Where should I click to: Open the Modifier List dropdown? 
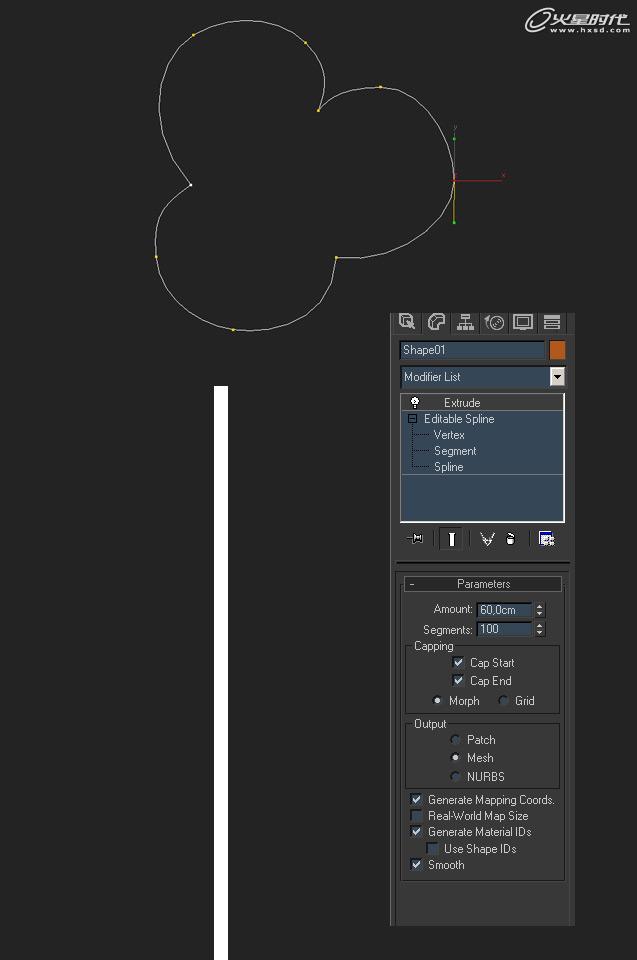[557, 377]
